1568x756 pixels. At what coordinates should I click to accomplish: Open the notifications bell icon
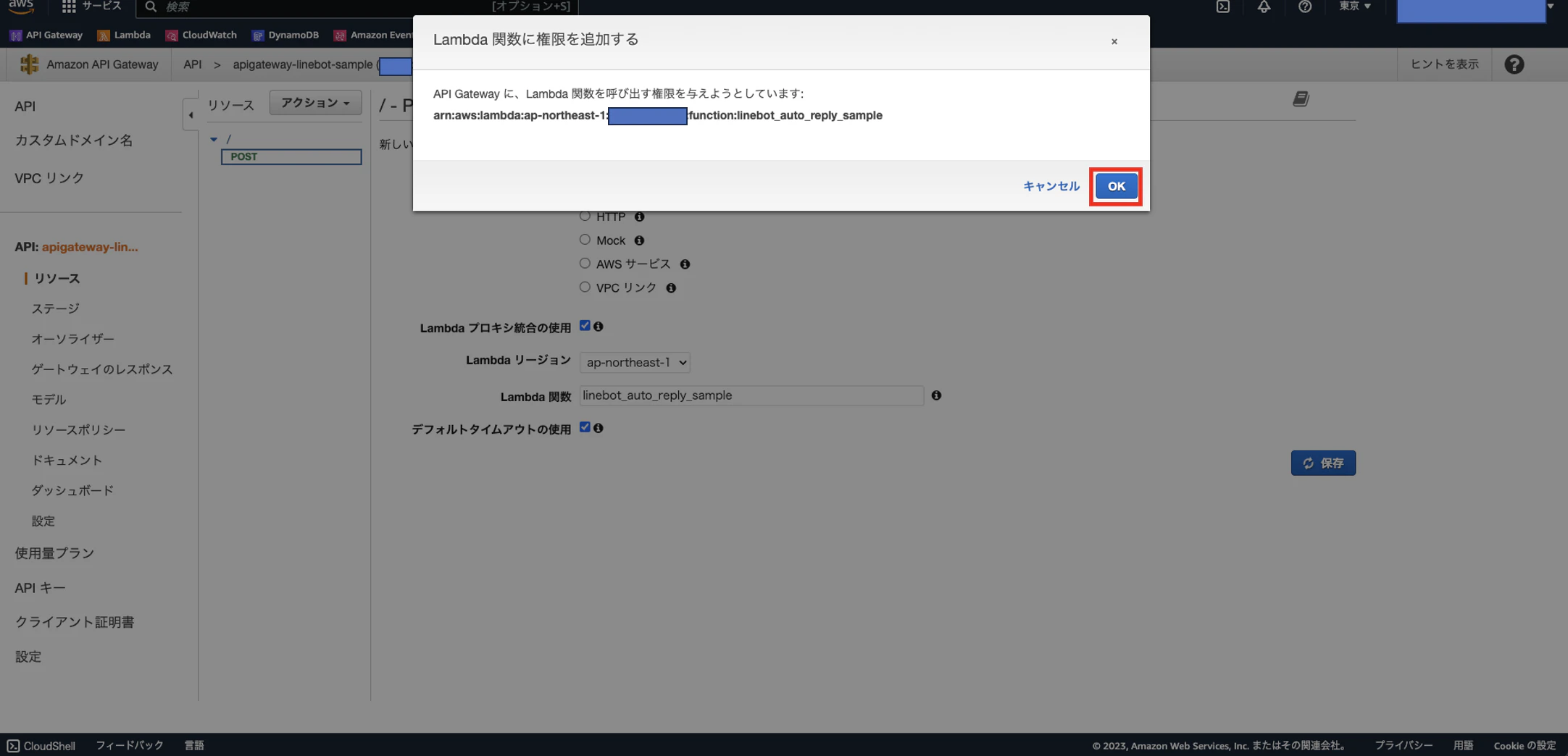[1264, 7]
